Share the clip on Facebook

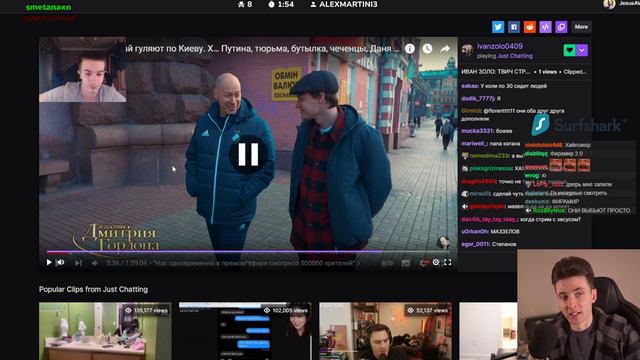pyautogui.click(x=513, y=27)
